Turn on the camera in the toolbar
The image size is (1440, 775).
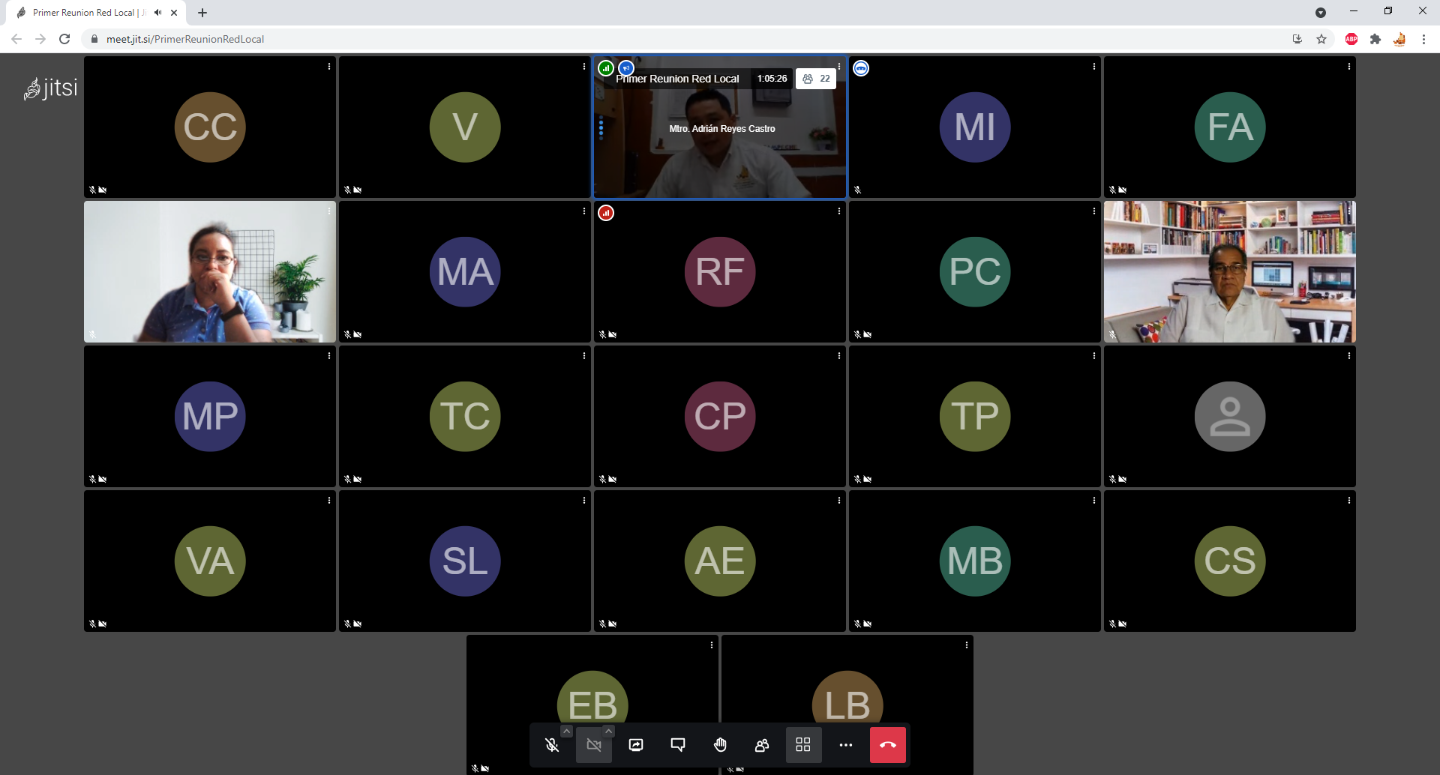click(x=593, y=745)
